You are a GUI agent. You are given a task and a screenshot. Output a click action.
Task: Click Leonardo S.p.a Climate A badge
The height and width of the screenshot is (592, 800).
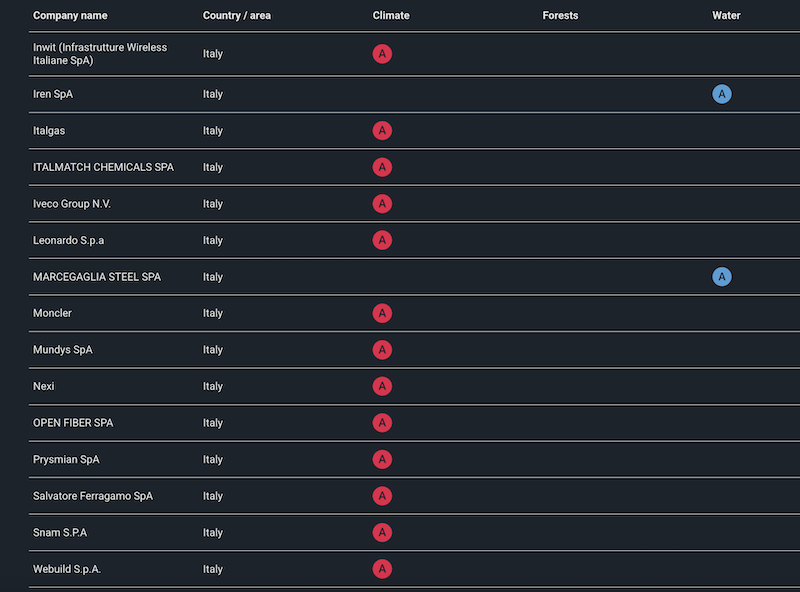pos(382,240)
